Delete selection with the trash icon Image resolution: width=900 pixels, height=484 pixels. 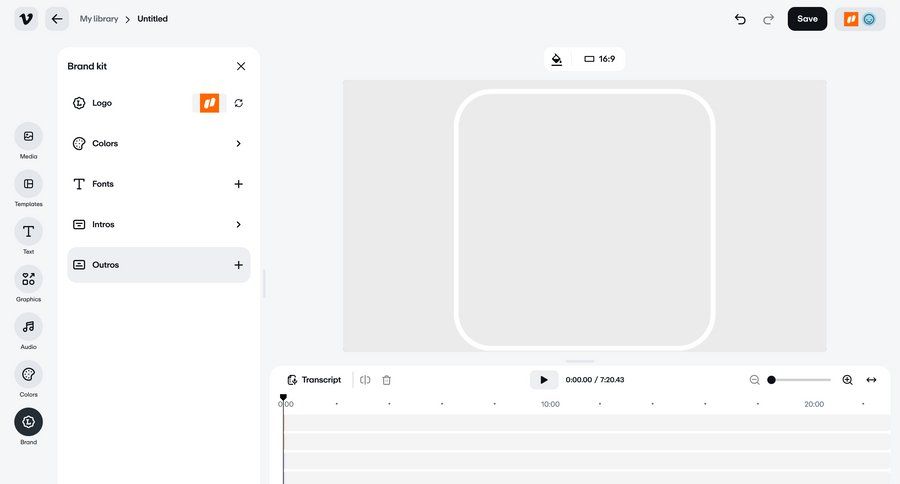click(x=386, y=380)
